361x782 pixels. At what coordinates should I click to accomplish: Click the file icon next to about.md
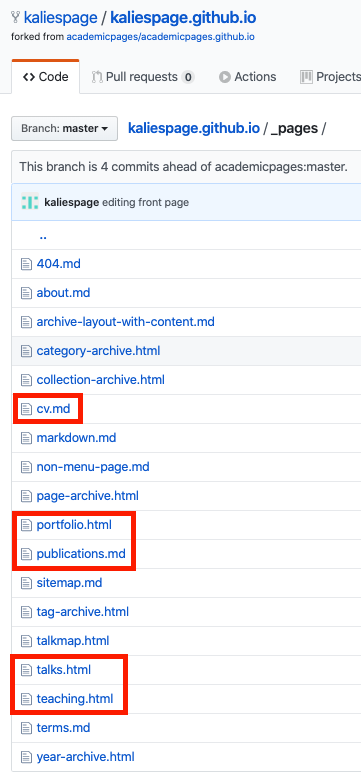coord(26,293)
